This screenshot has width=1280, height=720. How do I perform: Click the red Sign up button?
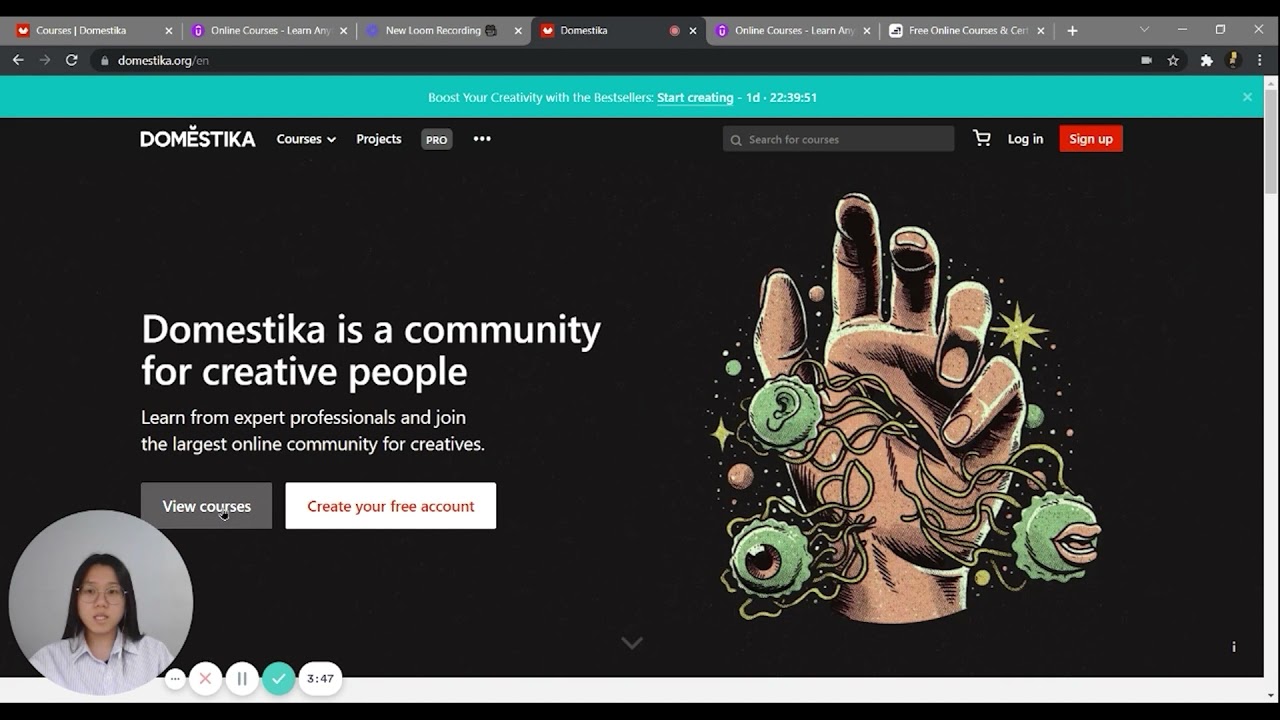coord(1091,139)
